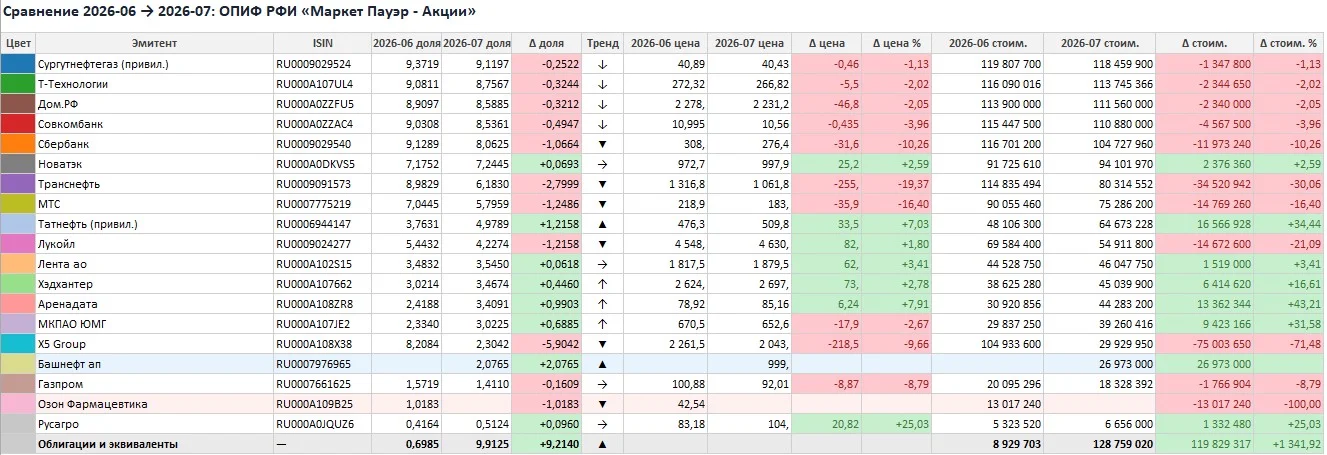Sort by the ISIN column header
Screen dimensions: 1327x455
click(322, 43)
